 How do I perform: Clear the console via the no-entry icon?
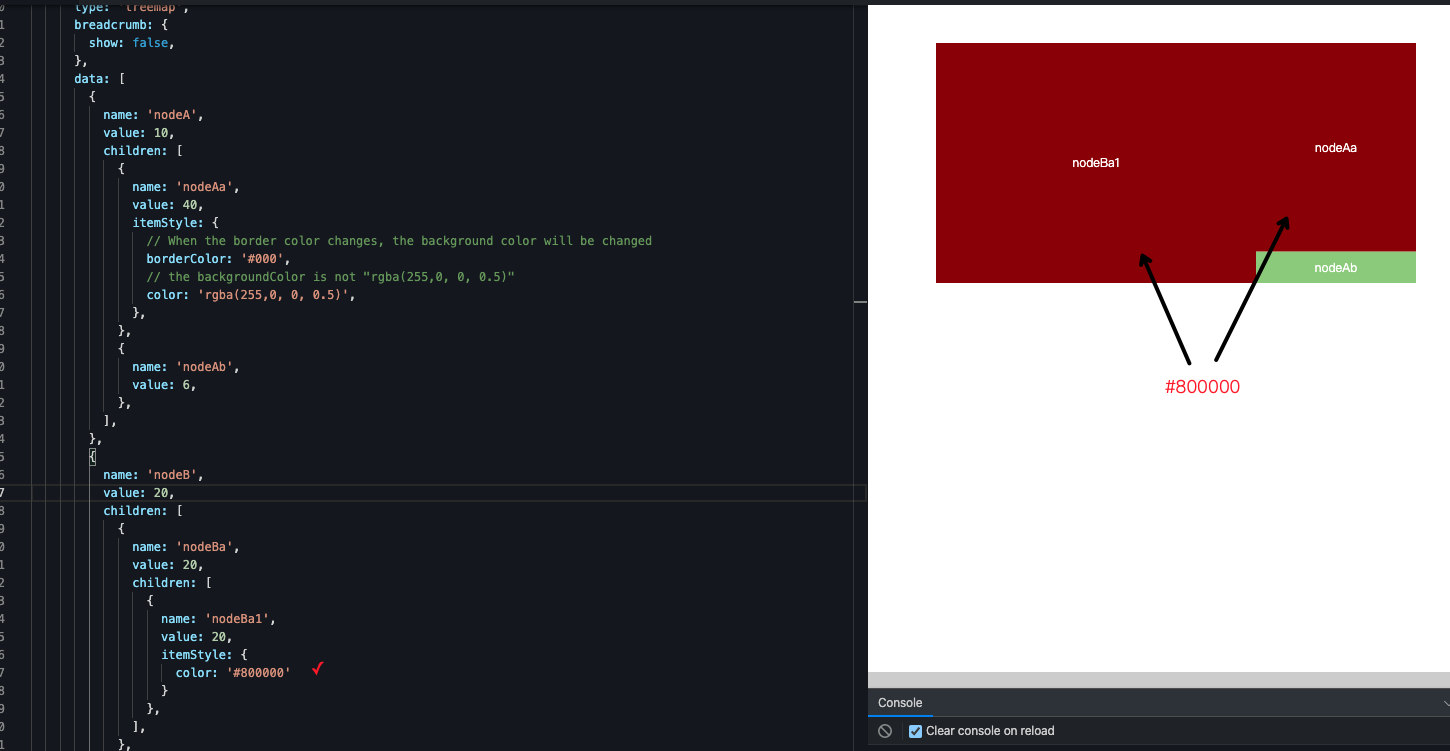[884, 731]
